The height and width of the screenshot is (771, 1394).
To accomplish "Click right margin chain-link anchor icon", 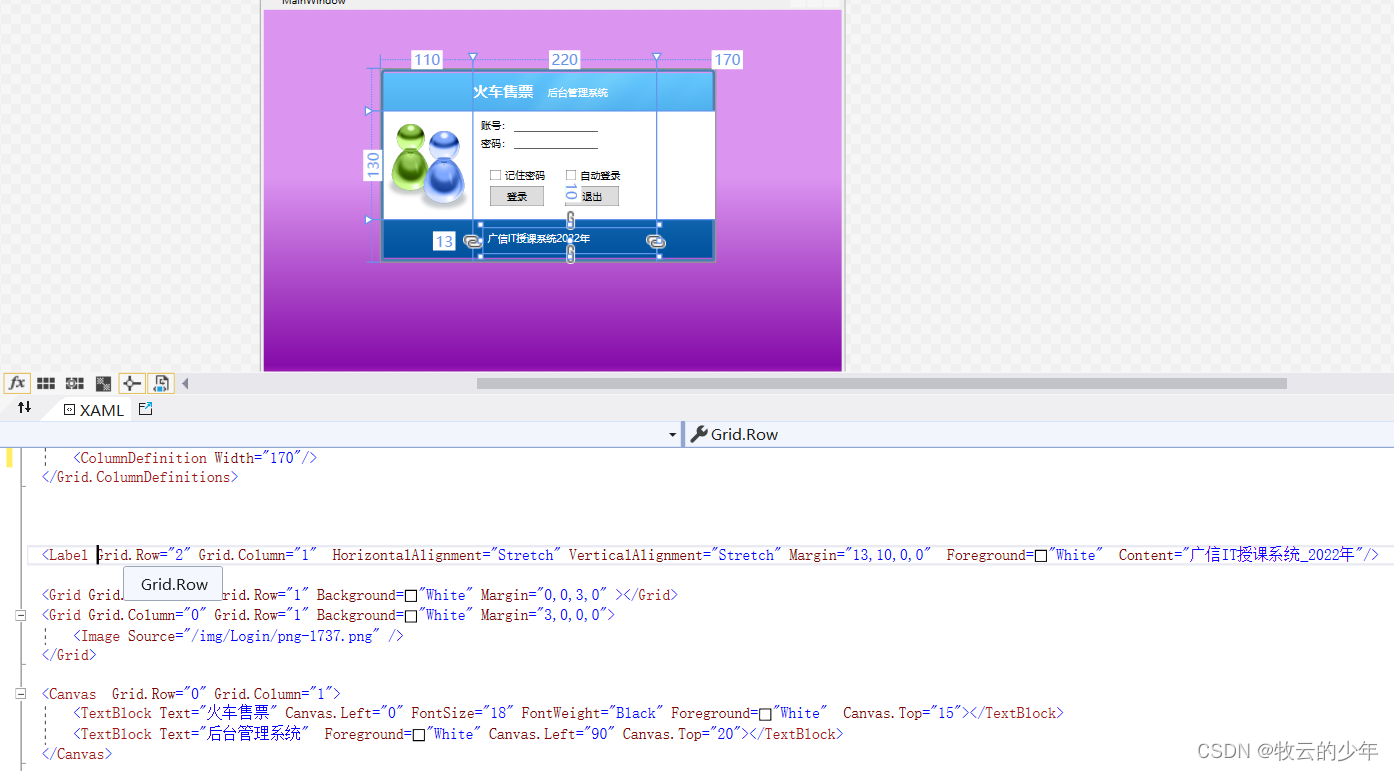I will pyautogui.click(x=656, y=242).
